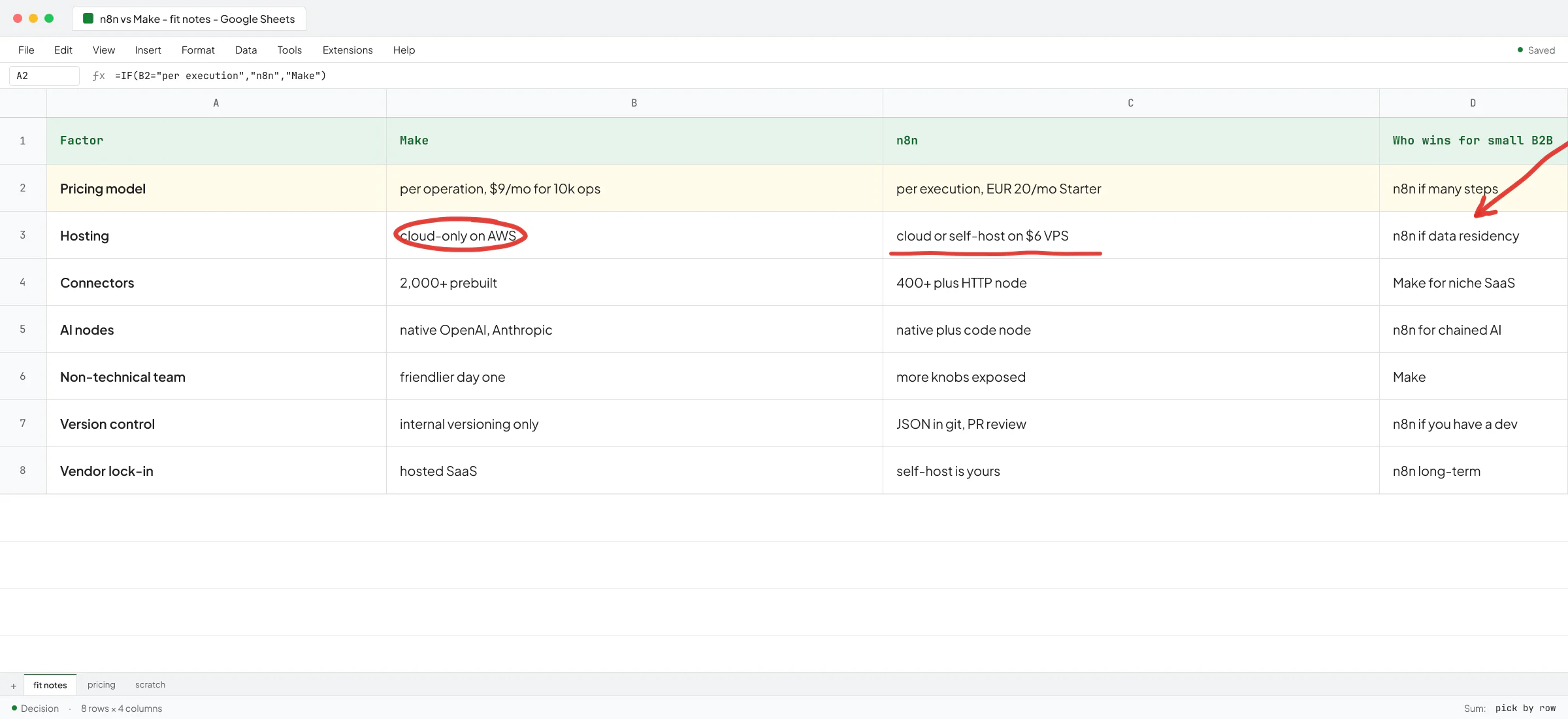Open the Format menu
Image resolution: width=1568 pixels, height=719 pixels.
click(x=198, y=50)
